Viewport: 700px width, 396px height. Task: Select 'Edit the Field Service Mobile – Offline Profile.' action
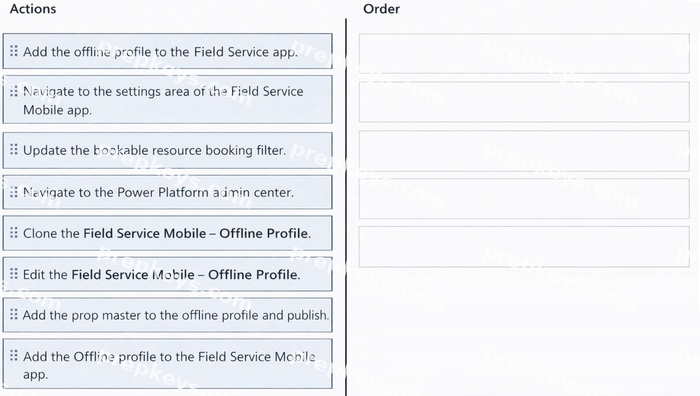point(167,274)
